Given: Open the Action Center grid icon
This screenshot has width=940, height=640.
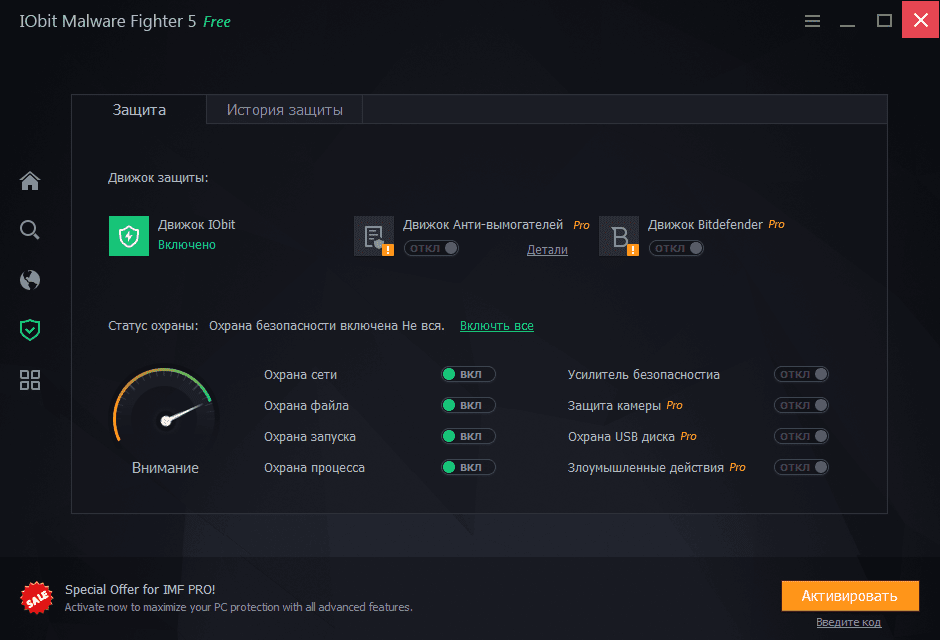Looking at the screenshot, I should point(30,380).
